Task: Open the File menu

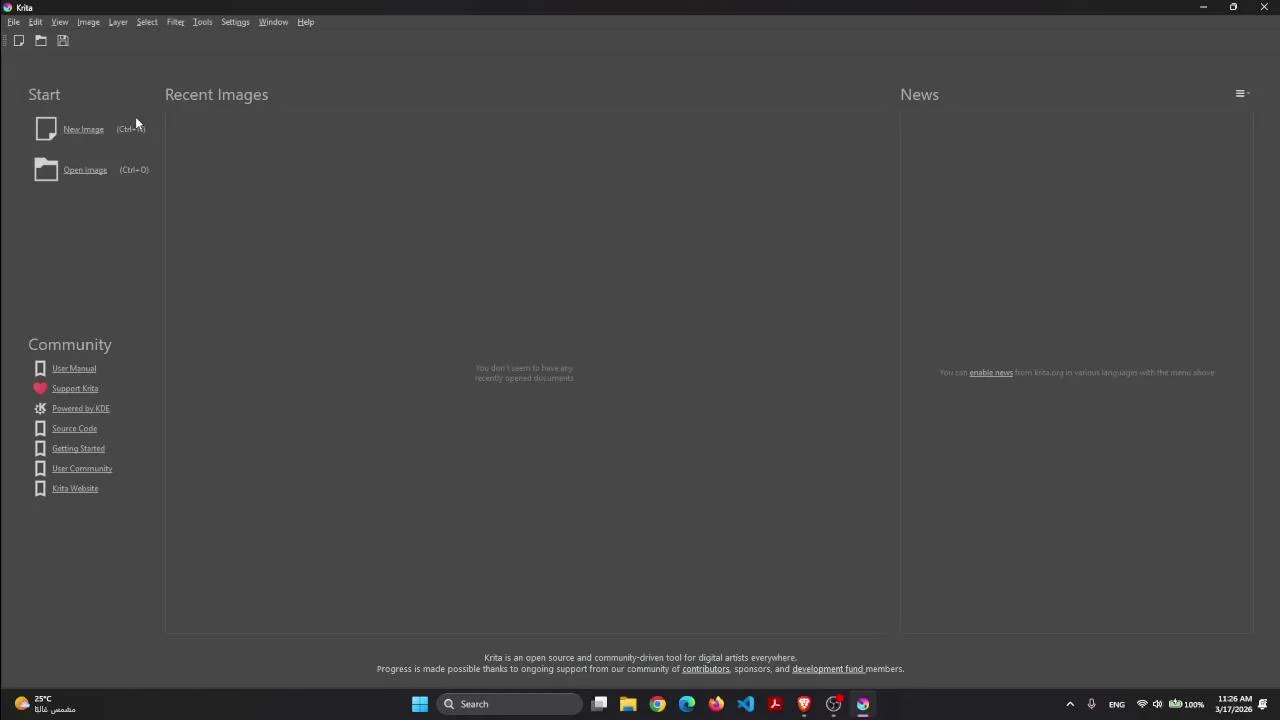Action: coord(14,22)
